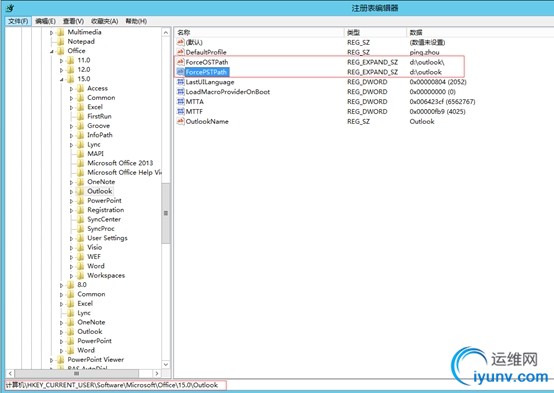Click the Multimedia folder icon

click(61, 32)
